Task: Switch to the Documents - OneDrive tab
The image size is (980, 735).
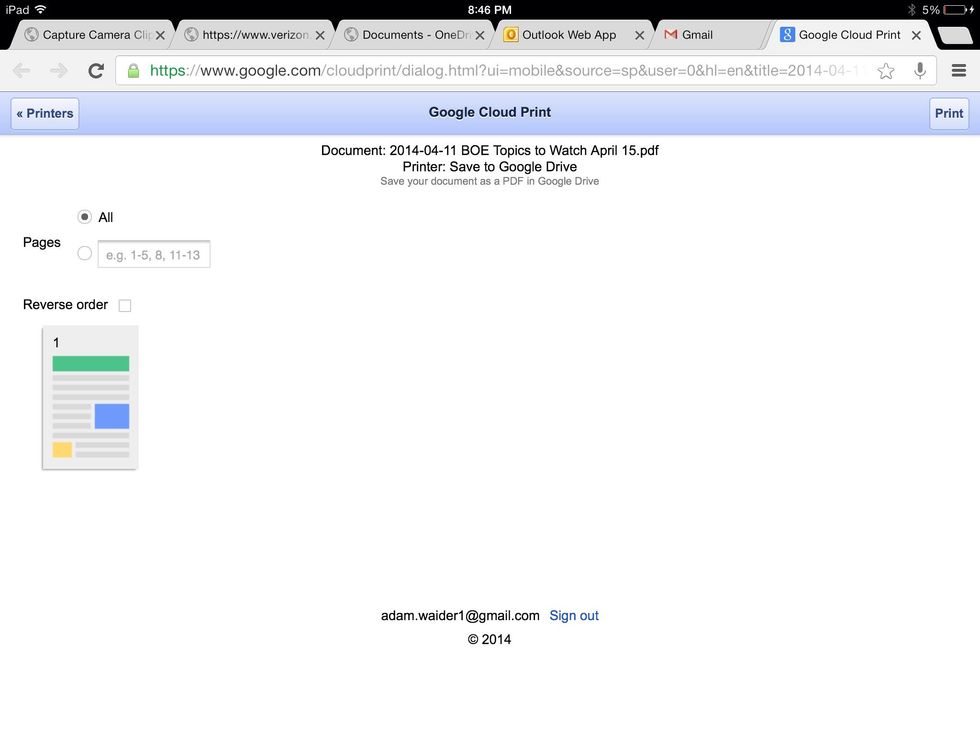Action: (408, 35)
